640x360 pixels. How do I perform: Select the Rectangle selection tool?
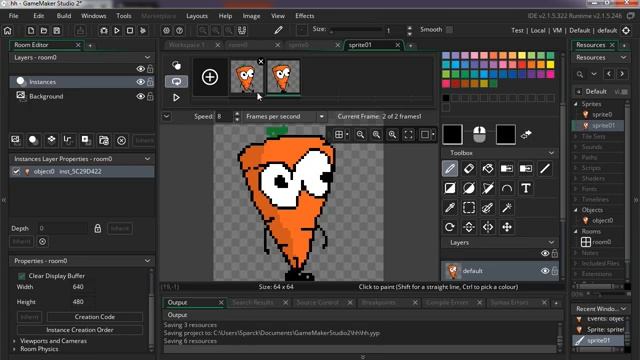[x=469, y=208]
